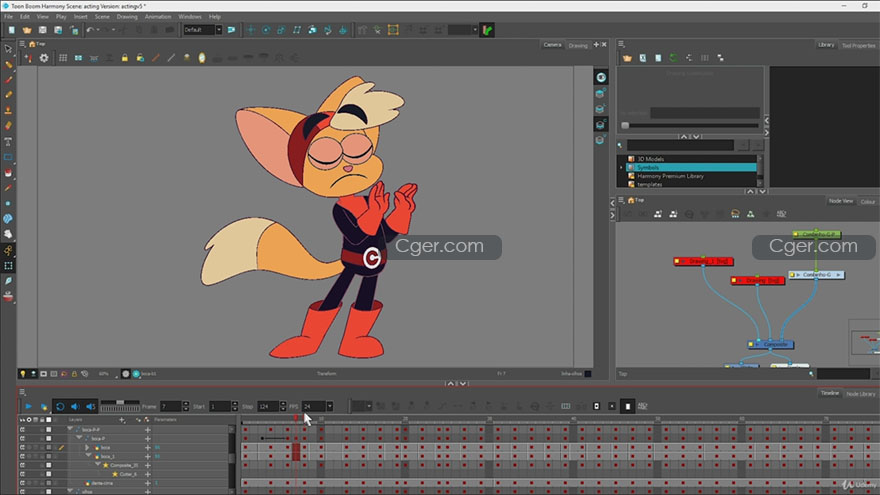Toggle visibility of Composite_35 layer
Screen dimensions: 880x495
(22, 465)
